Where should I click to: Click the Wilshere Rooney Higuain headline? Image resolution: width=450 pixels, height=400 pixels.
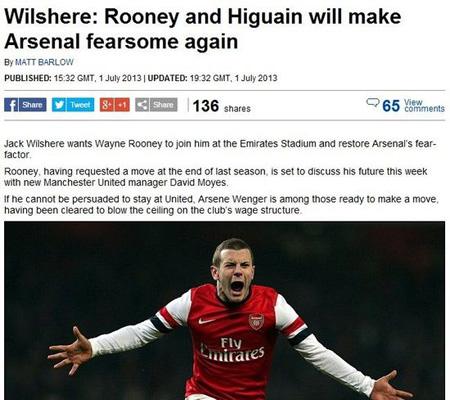[x=203, y=29]
